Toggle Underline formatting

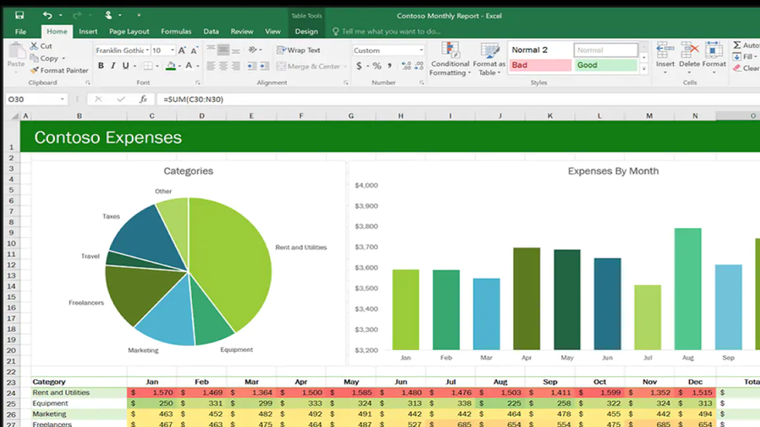[x=126, y=66]
